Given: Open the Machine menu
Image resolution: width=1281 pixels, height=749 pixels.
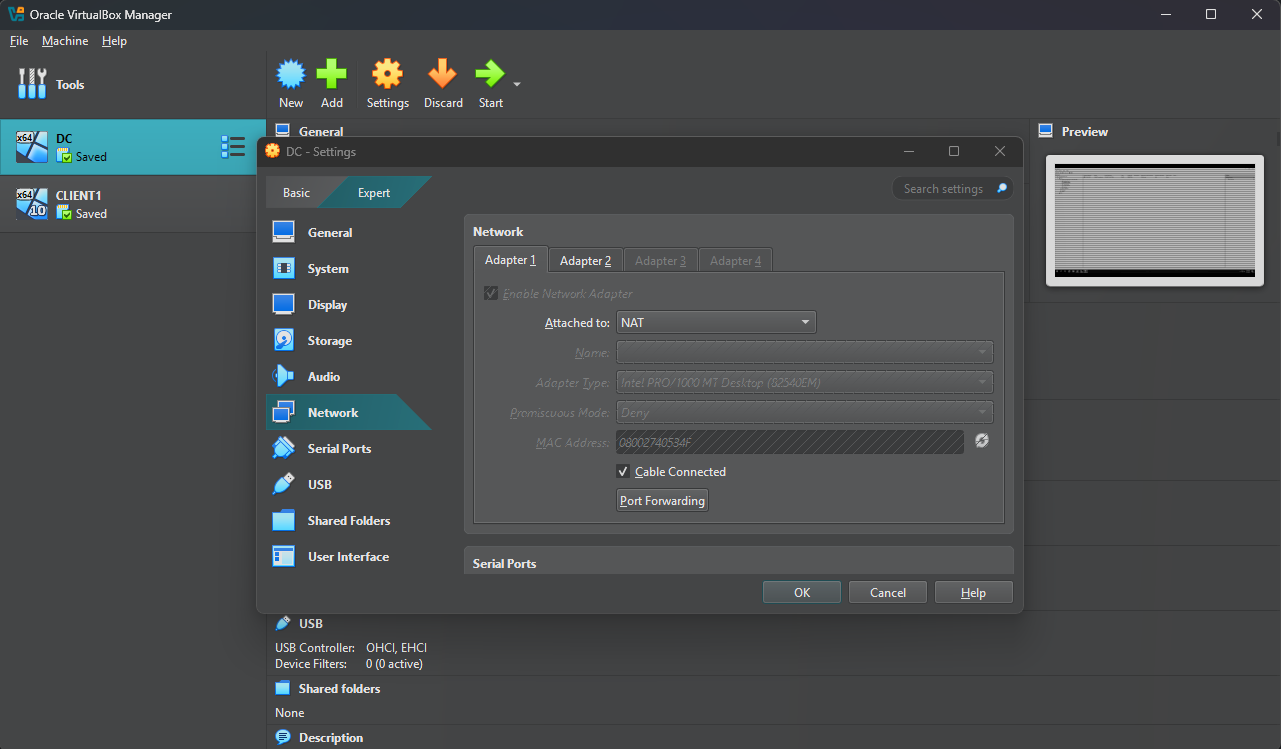Looking at the screenshot, I should [65, 41].
